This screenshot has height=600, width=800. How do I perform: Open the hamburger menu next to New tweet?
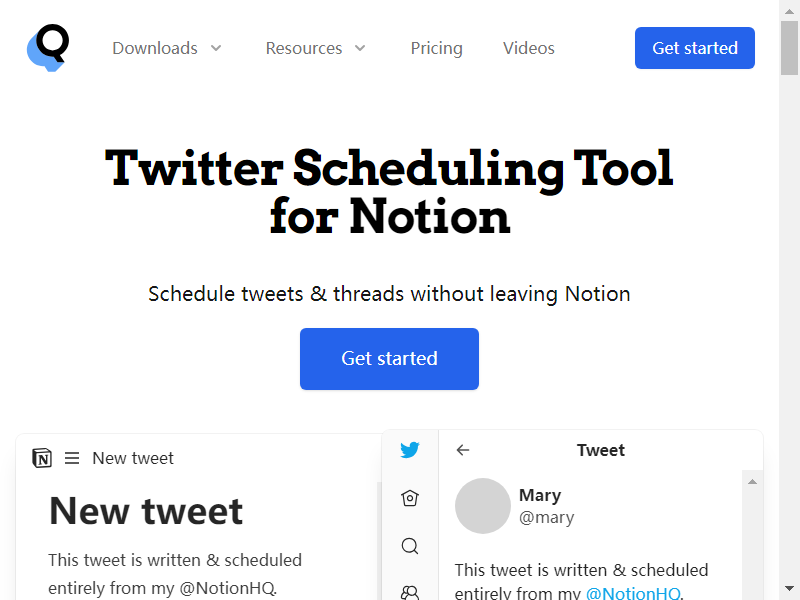tap(72, 458)
